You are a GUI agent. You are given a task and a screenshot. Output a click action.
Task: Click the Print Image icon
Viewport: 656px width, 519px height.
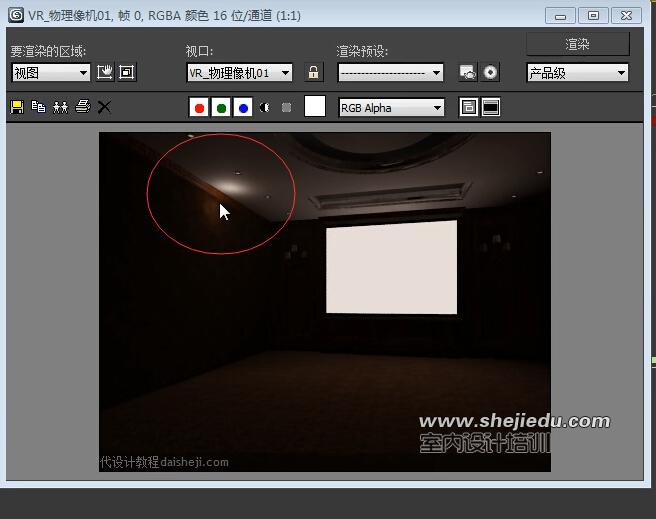tap(83, 107)
